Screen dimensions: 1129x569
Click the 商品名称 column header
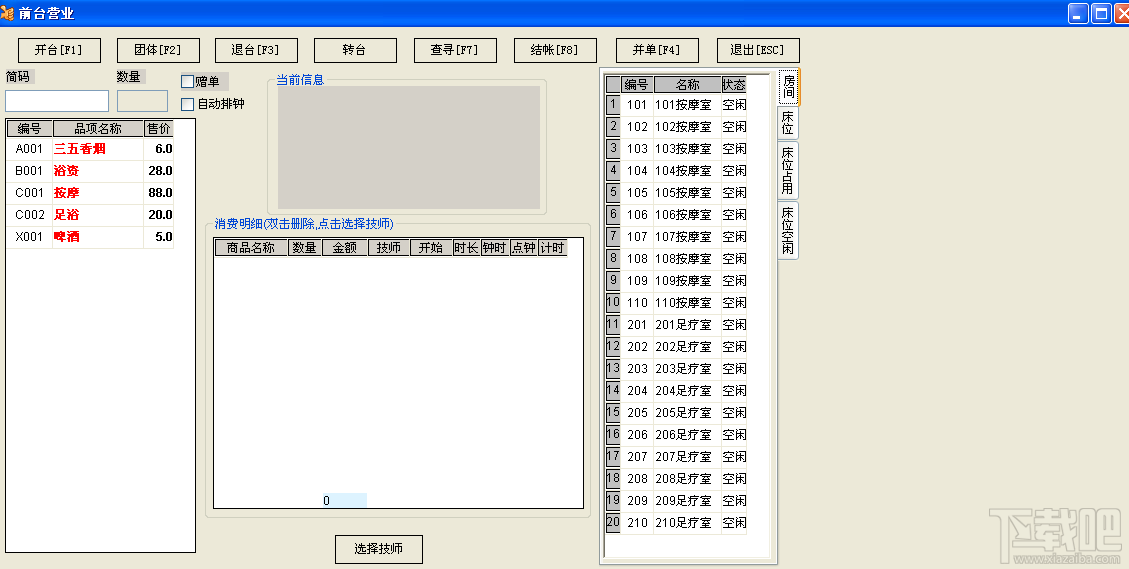tap(251, 248)
